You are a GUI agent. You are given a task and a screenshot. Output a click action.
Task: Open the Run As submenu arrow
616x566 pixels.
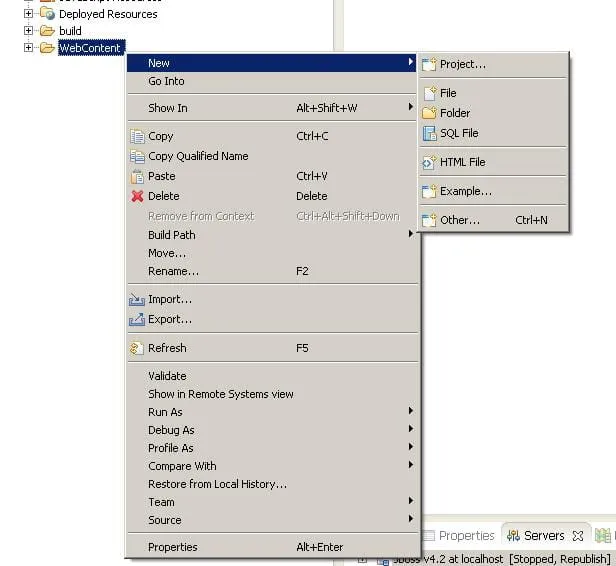coord(411,411)
